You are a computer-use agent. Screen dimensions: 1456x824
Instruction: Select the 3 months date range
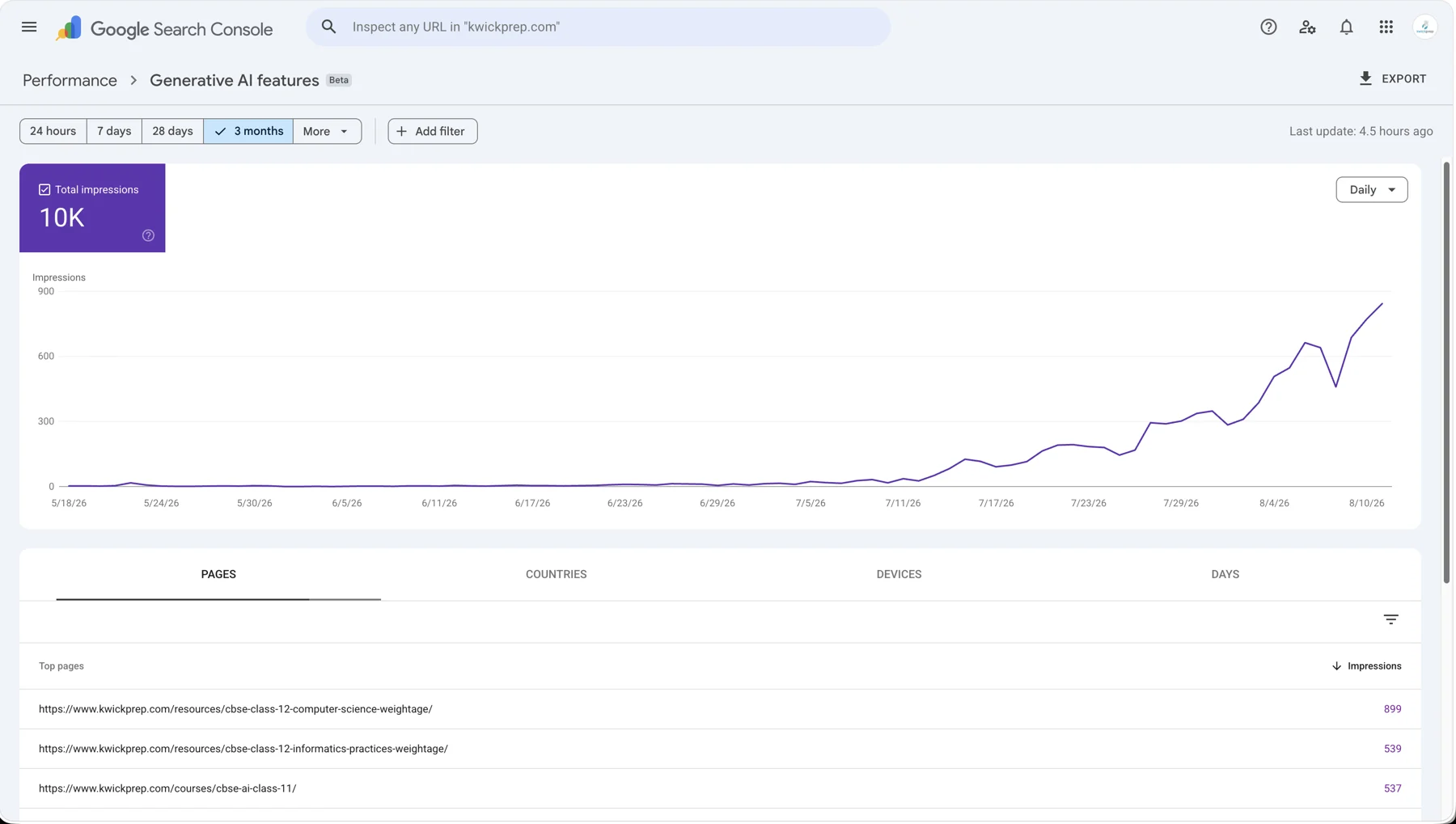(248, 131)
